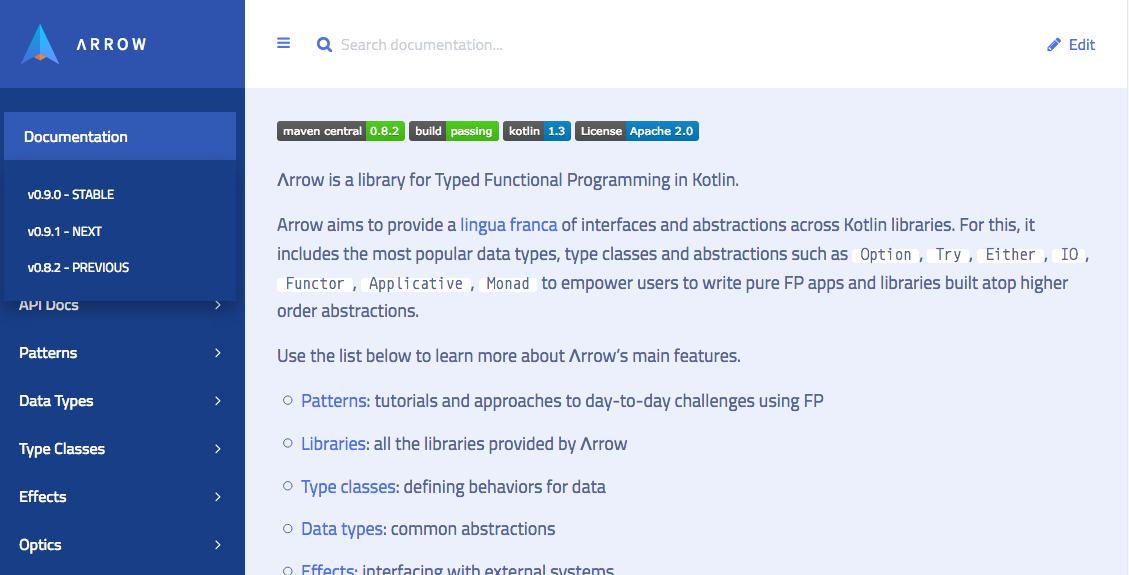Image resolution: width=1129 pixels, height=575 pixels.
Task: Expand the Type Classes sidebar chevron
Action: coord(217,449)
